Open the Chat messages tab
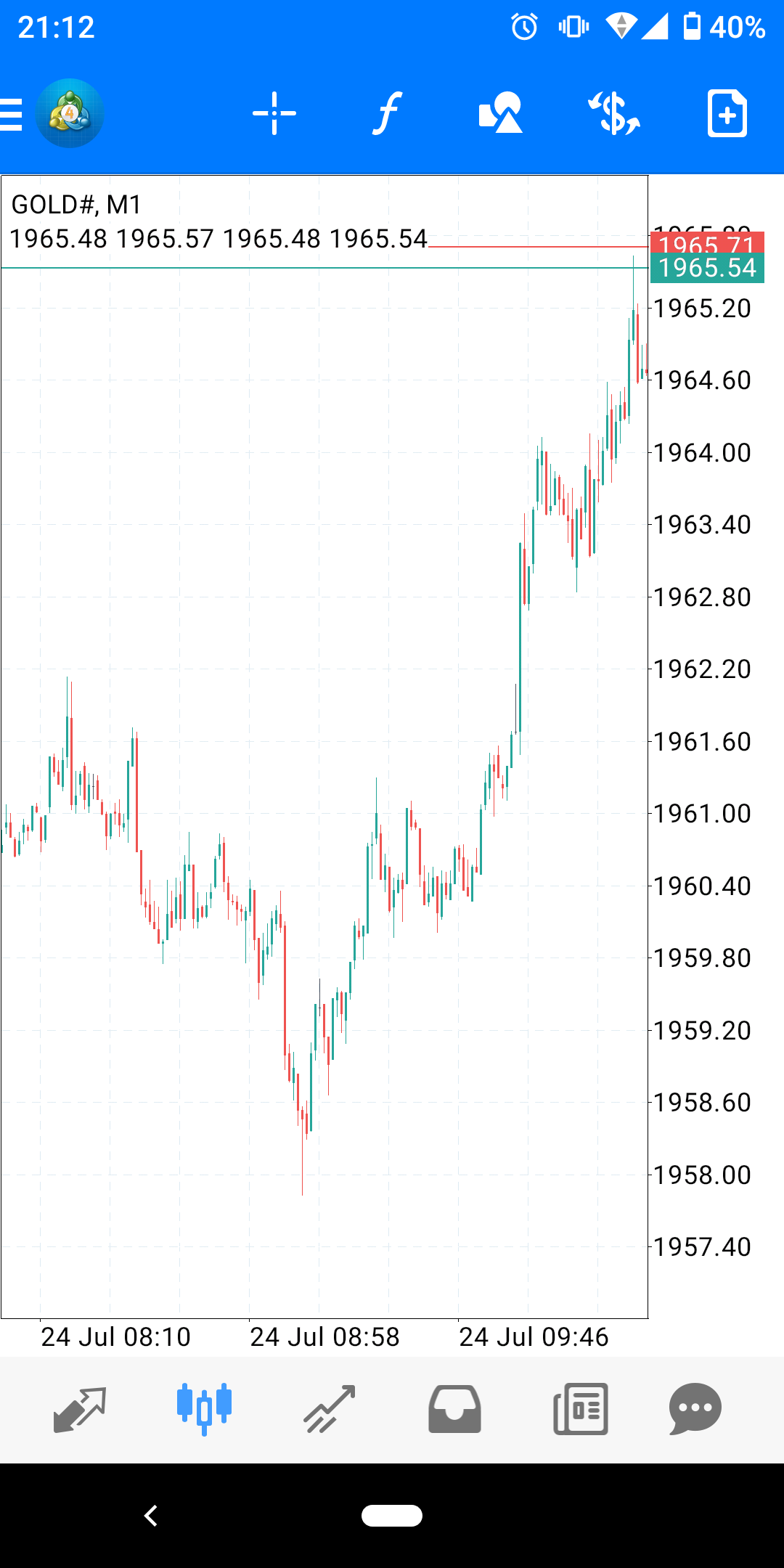This screenshot has width=784, height=1568. (x=695, y=1409)
